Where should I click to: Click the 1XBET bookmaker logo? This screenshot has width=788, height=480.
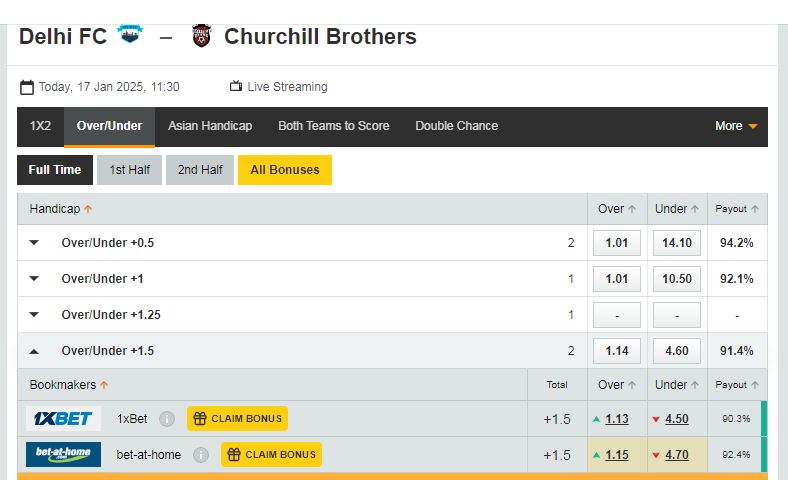(63, 419)
